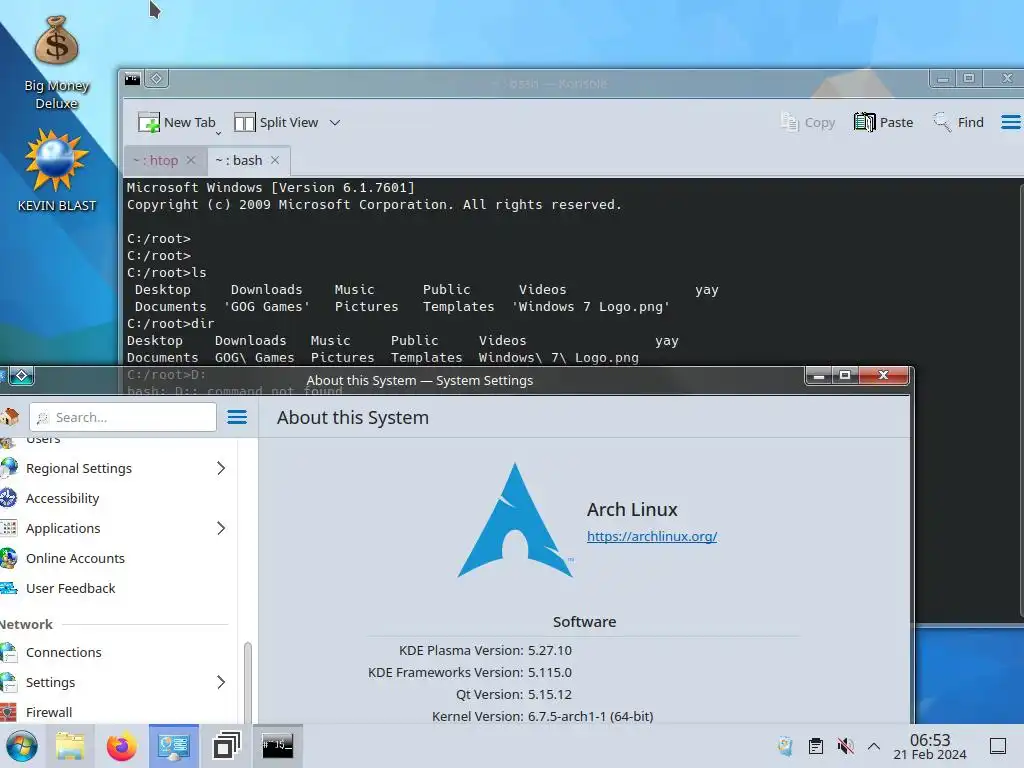Click the Firewall brick icon
This screenshot has width=1024, height=768.
[8, 712]
